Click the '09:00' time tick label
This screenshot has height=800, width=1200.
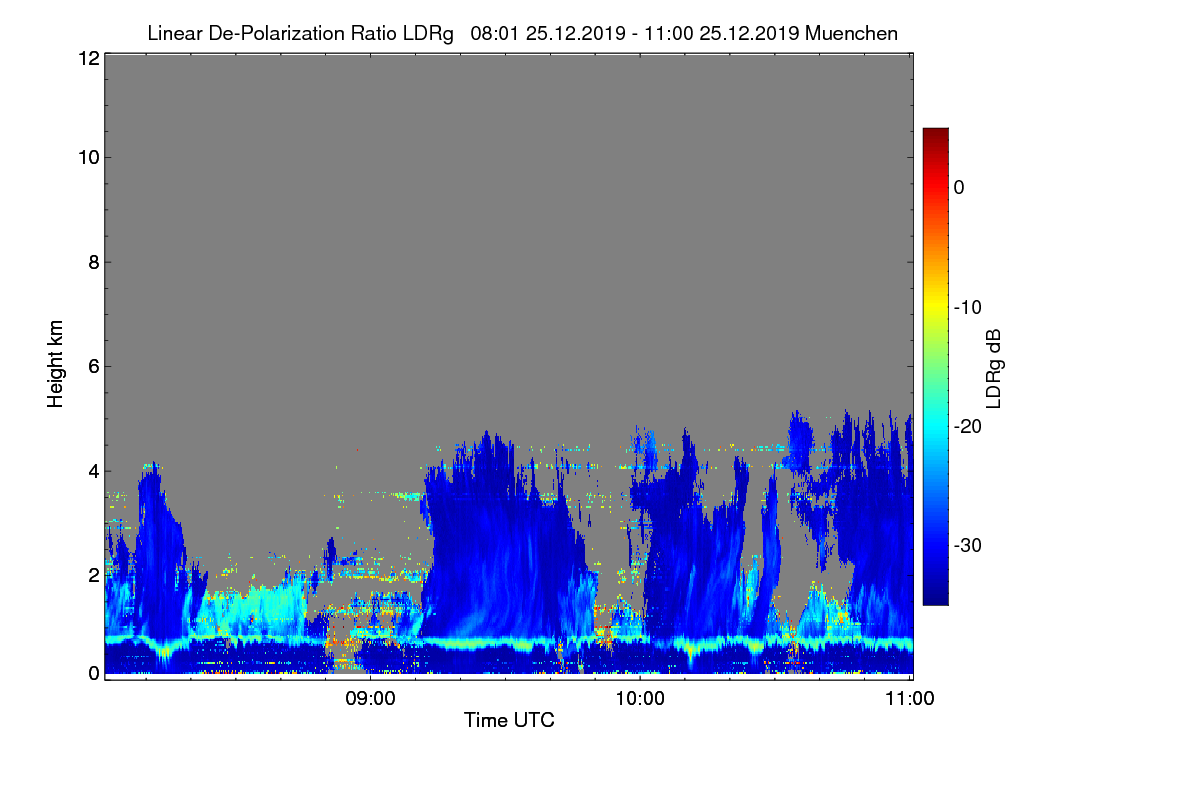tap(370, 699)
